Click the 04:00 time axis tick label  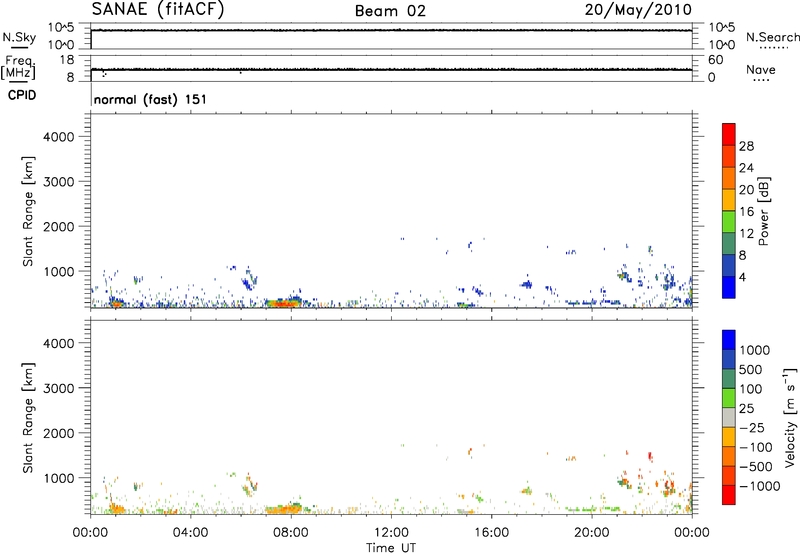coord(190,533)
